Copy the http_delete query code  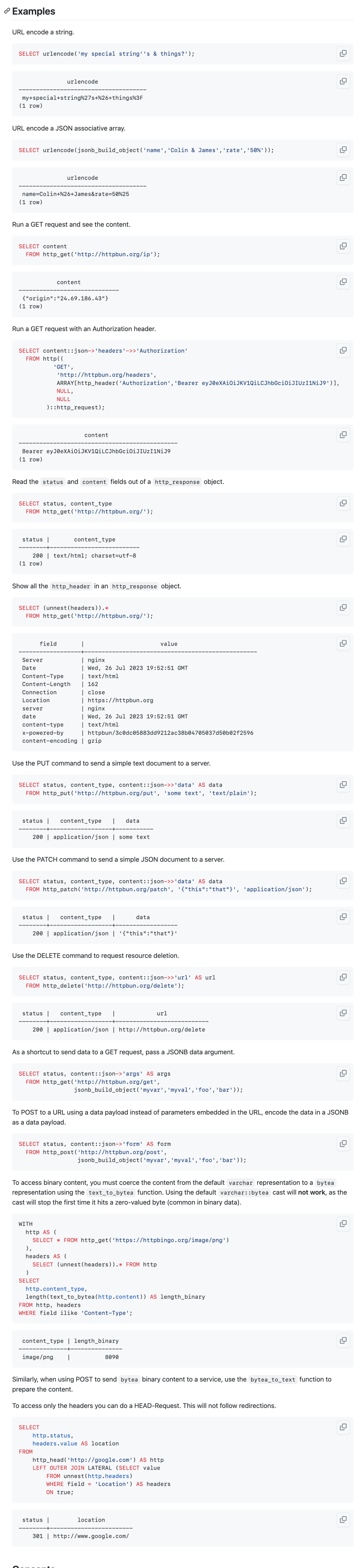coord(343,977)
